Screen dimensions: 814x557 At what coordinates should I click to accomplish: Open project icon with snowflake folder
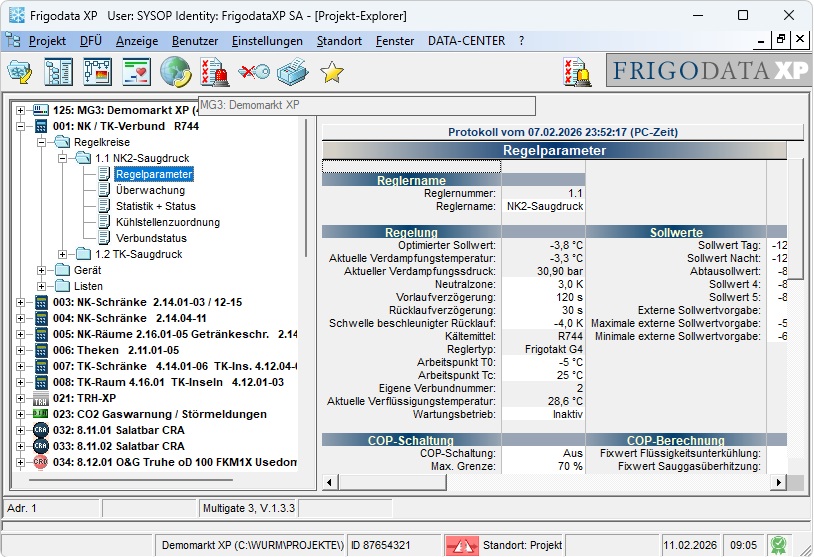point(20,72)
